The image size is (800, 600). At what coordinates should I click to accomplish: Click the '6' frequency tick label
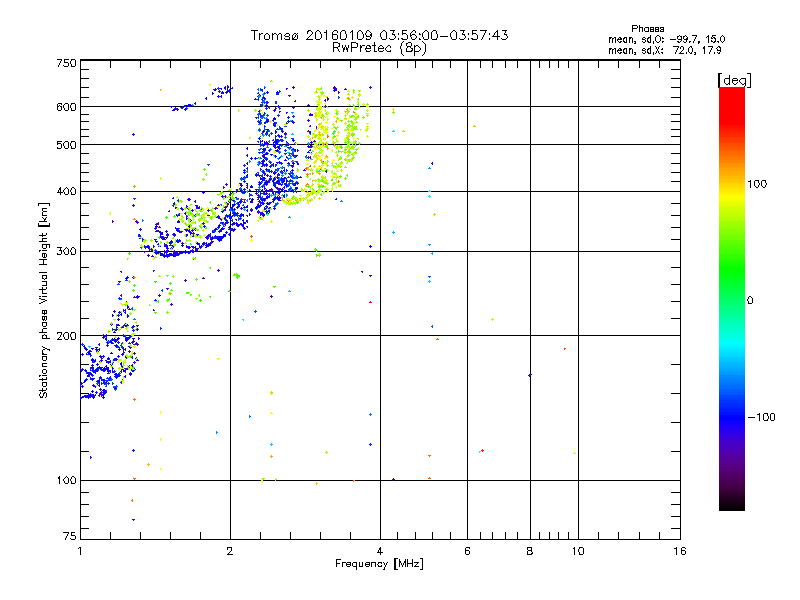point(467,551)
